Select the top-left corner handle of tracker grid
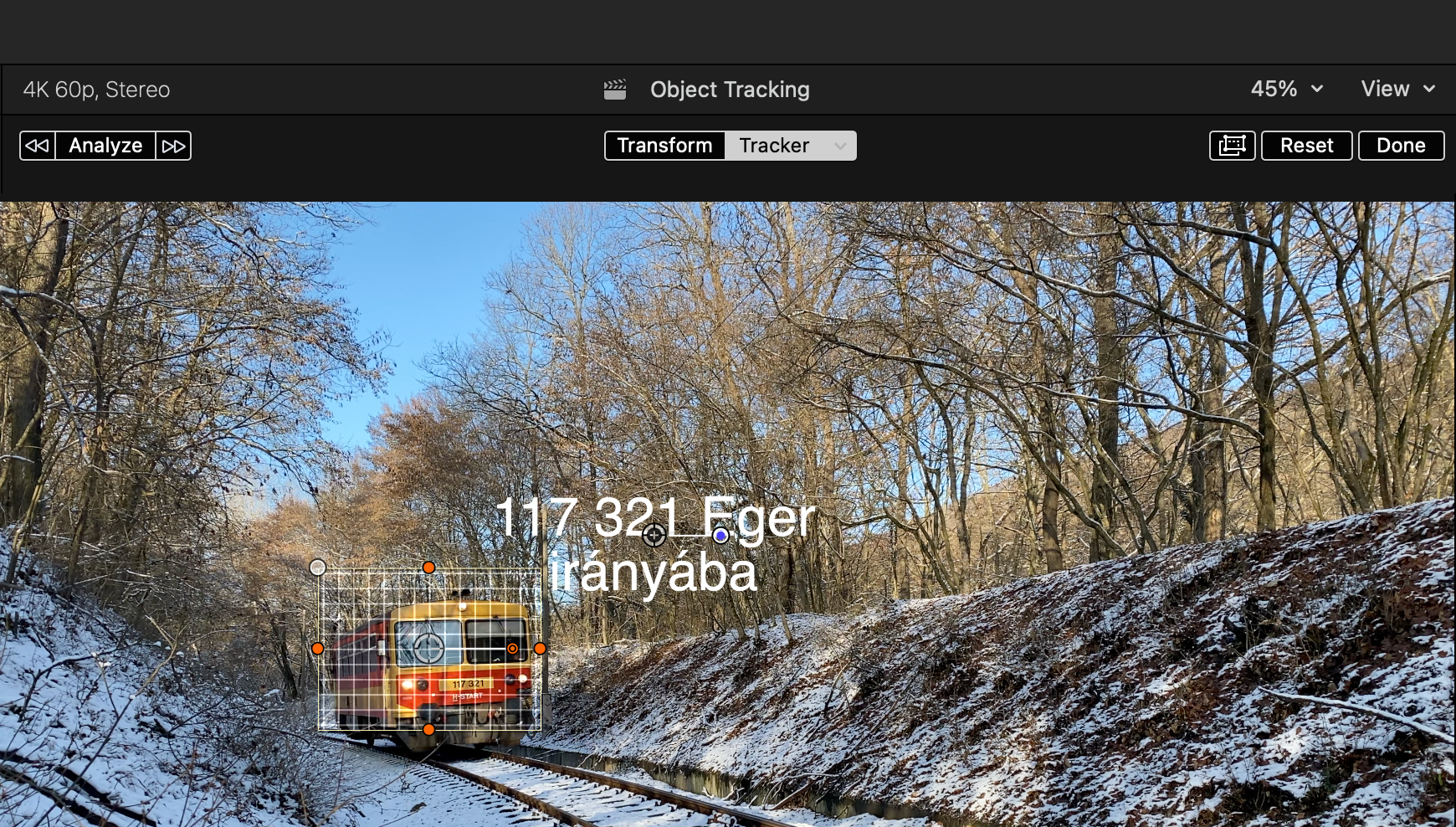This screenshot has width=1456, height=827. click(x=318, y=568)
